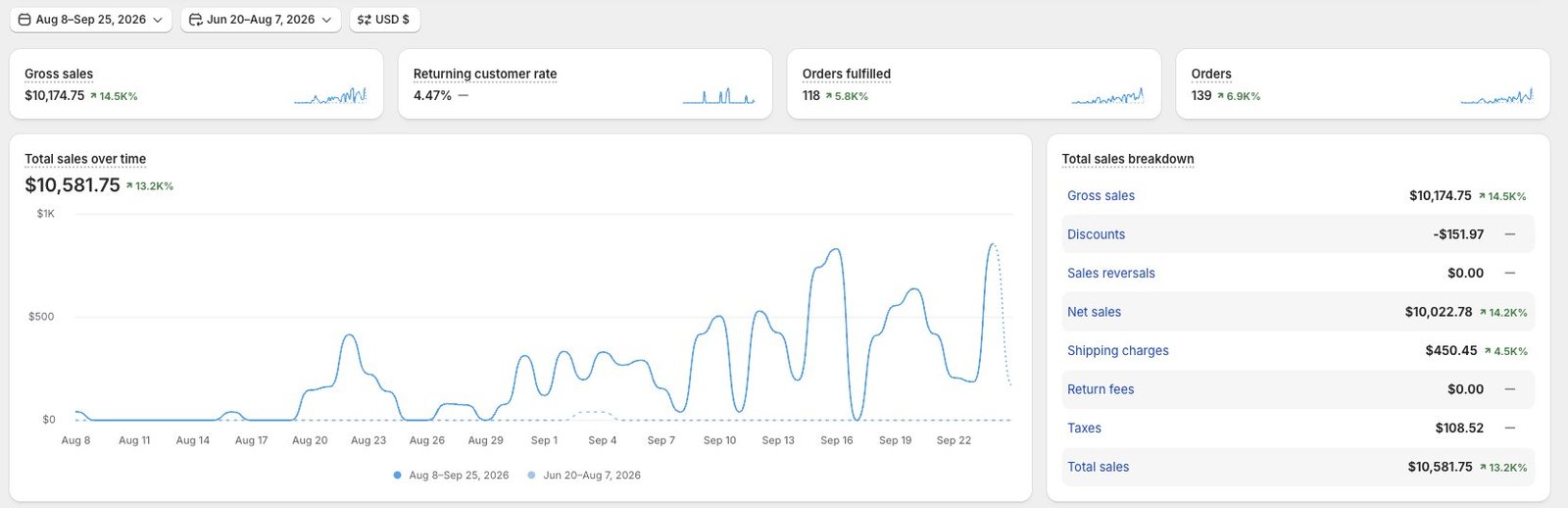Open the Orders card title
Viewport: 1568px width, 508px height.
[x=1211, y=74]
